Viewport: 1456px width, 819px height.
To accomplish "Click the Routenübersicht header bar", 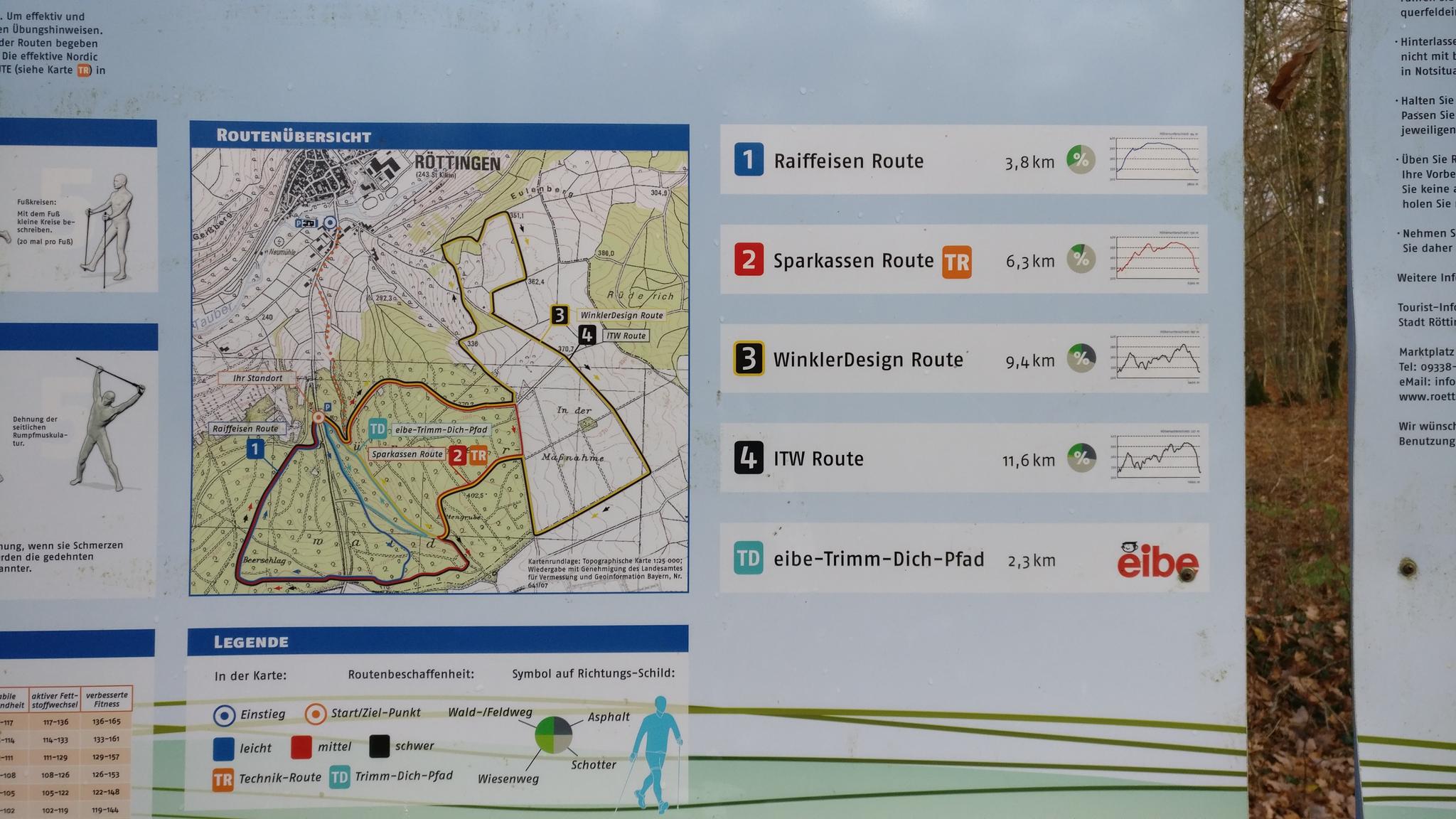I will click(439, 136).
